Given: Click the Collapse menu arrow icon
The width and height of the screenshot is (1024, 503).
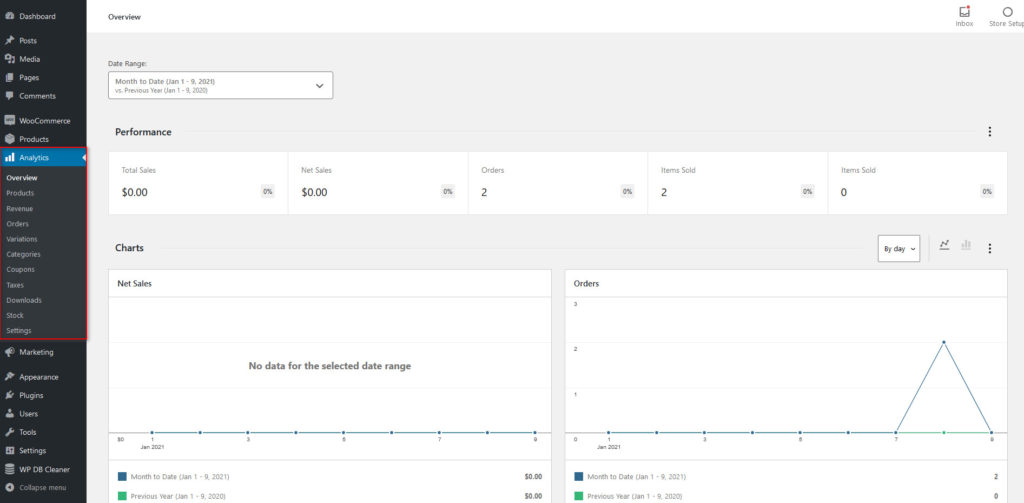Looking at the screenshot, I should coord(10,487).
